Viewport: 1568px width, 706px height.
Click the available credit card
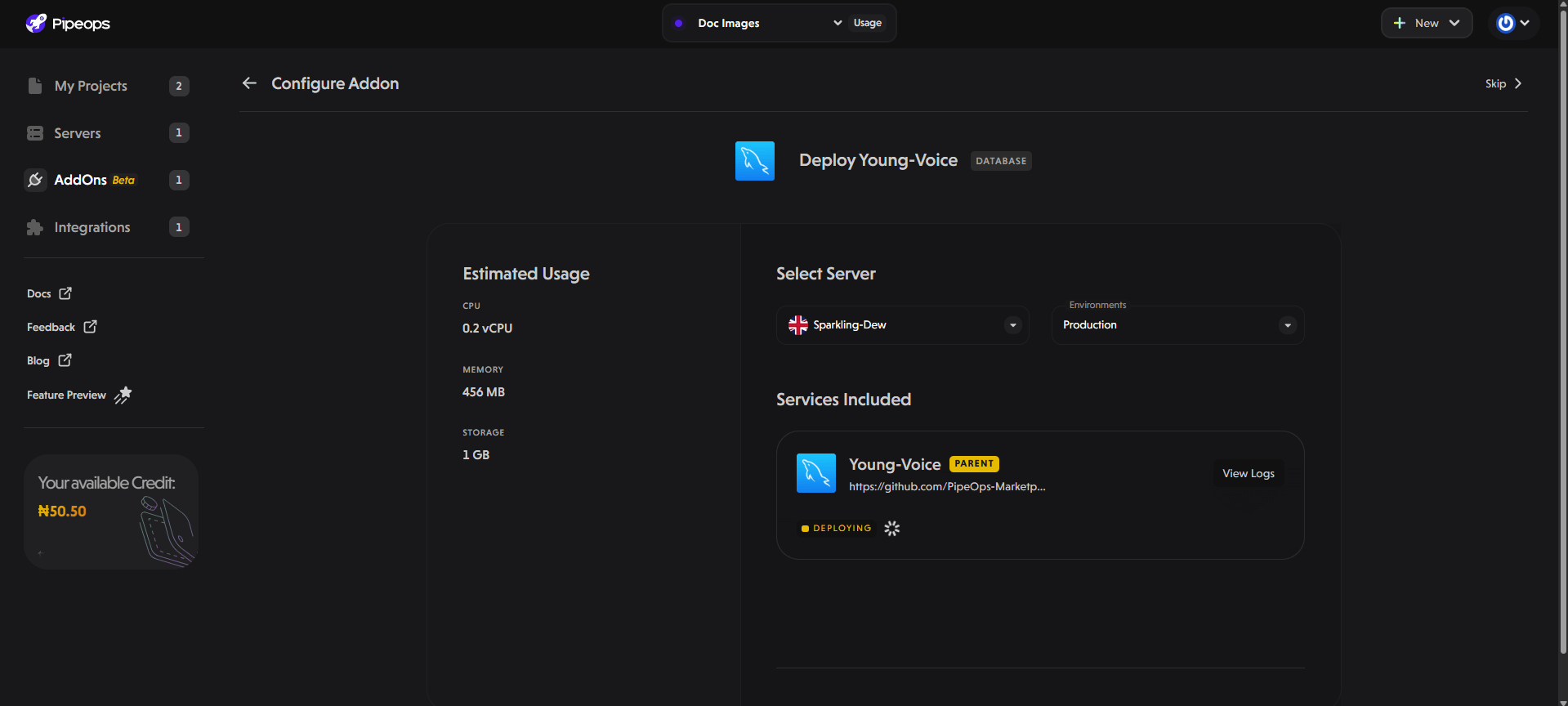click(111, 512)
